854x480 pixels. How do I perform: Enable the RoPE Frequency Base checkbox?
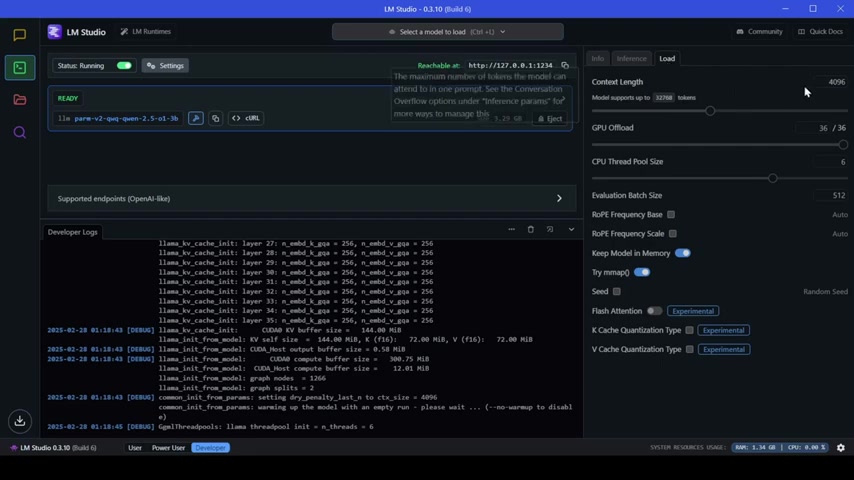point(671,215)
